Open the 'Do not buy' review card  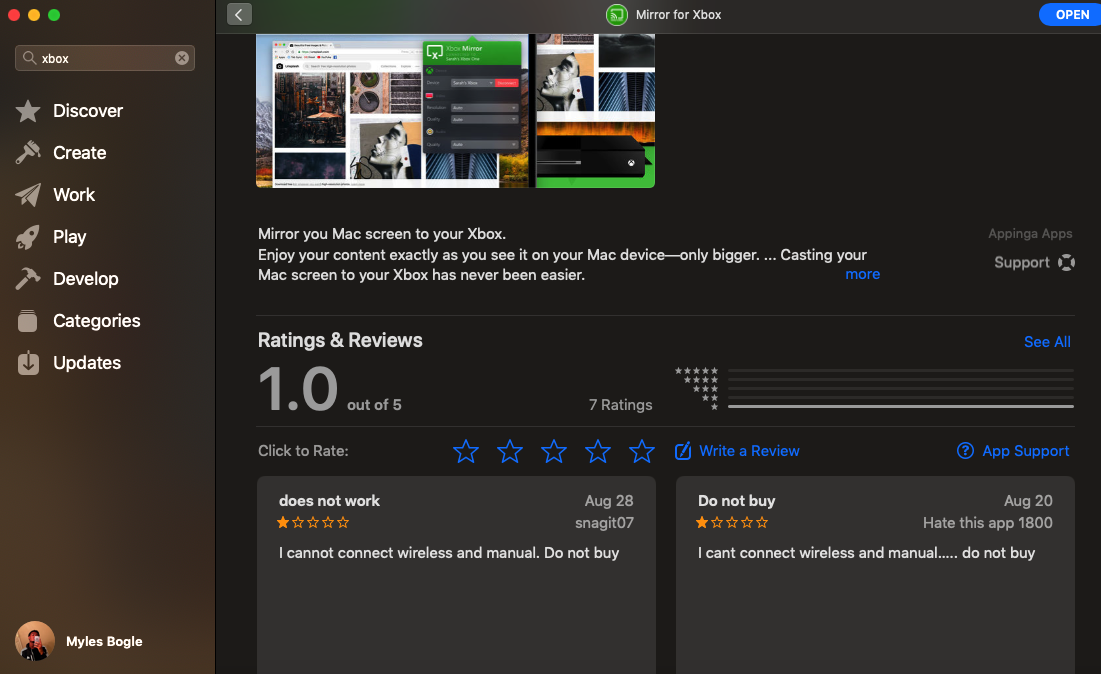tap(875, 575)
